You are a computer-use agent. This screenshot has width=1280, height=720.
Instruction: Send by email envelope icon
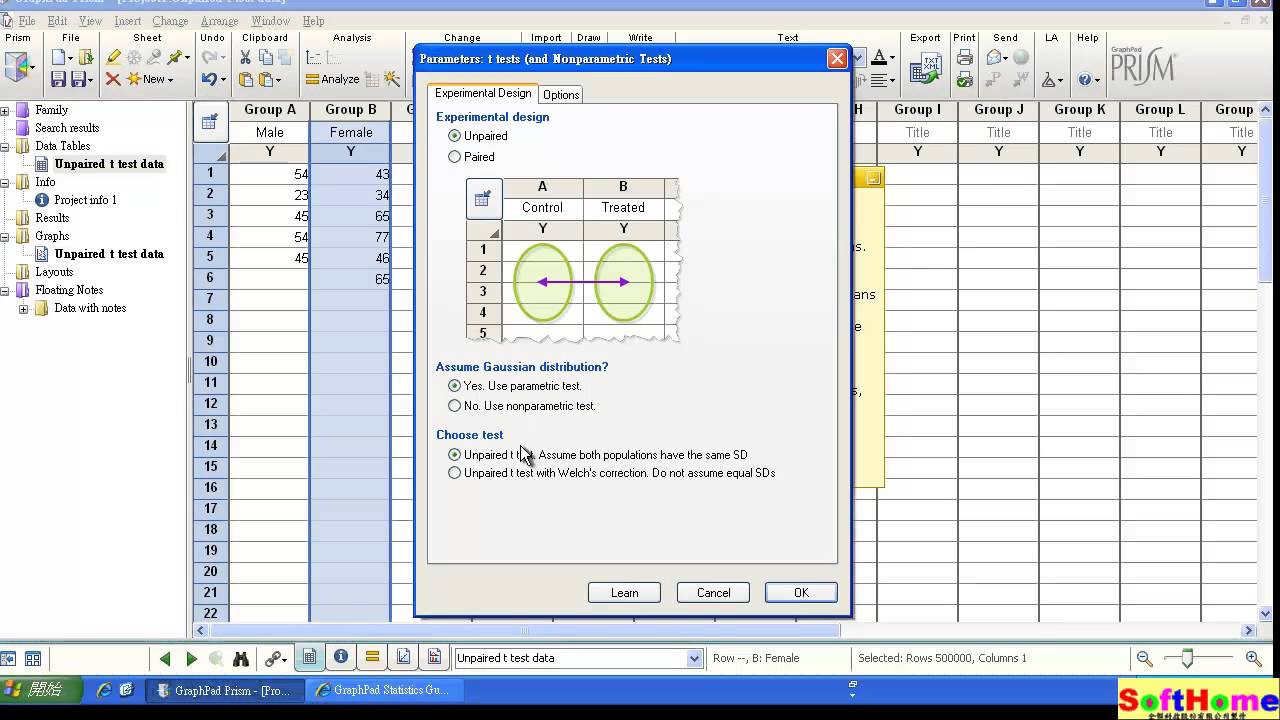tap(994, 58)
